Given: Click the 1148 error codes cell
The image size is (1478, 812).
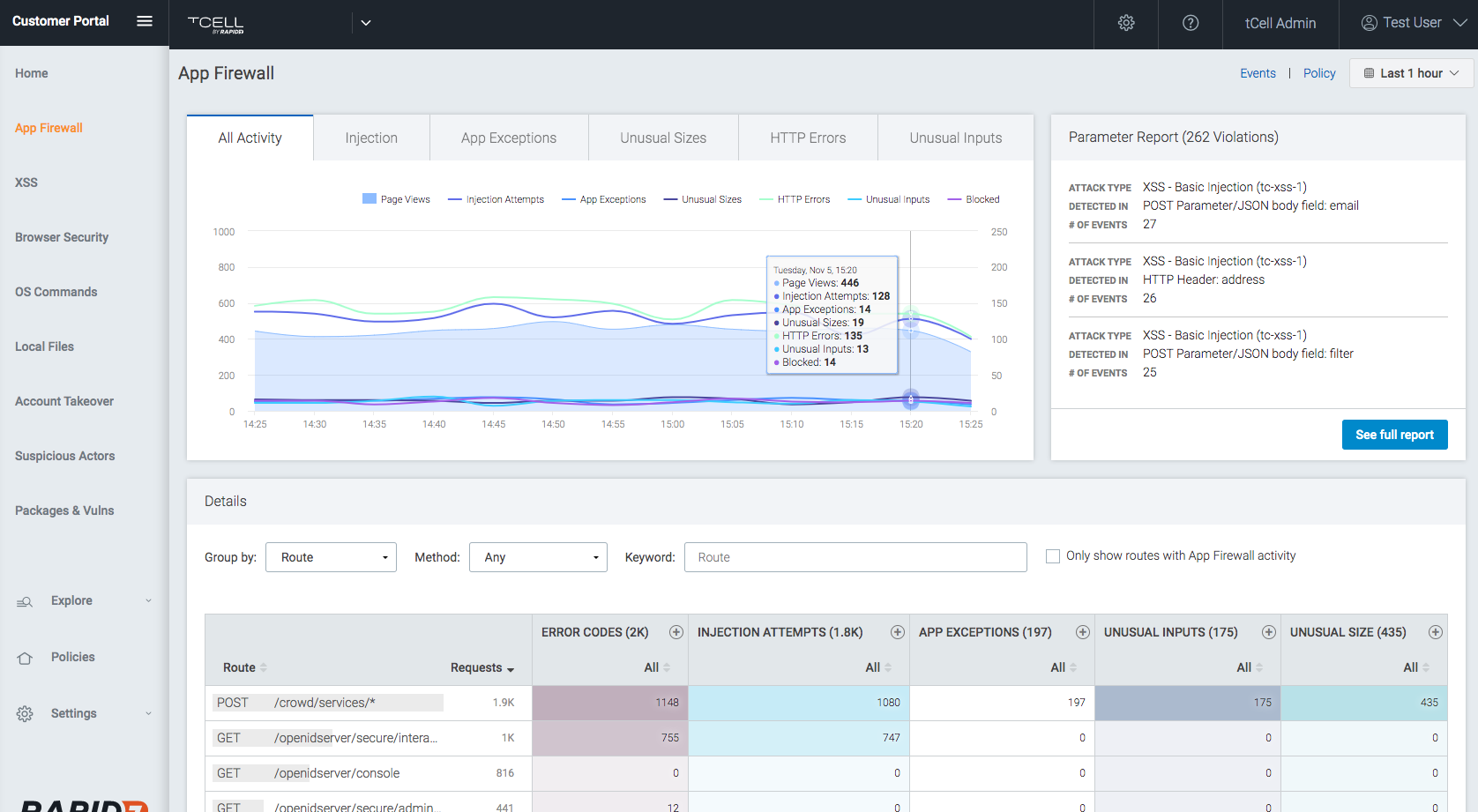Looking at the screenshot, I should click(x=610, y=703).
